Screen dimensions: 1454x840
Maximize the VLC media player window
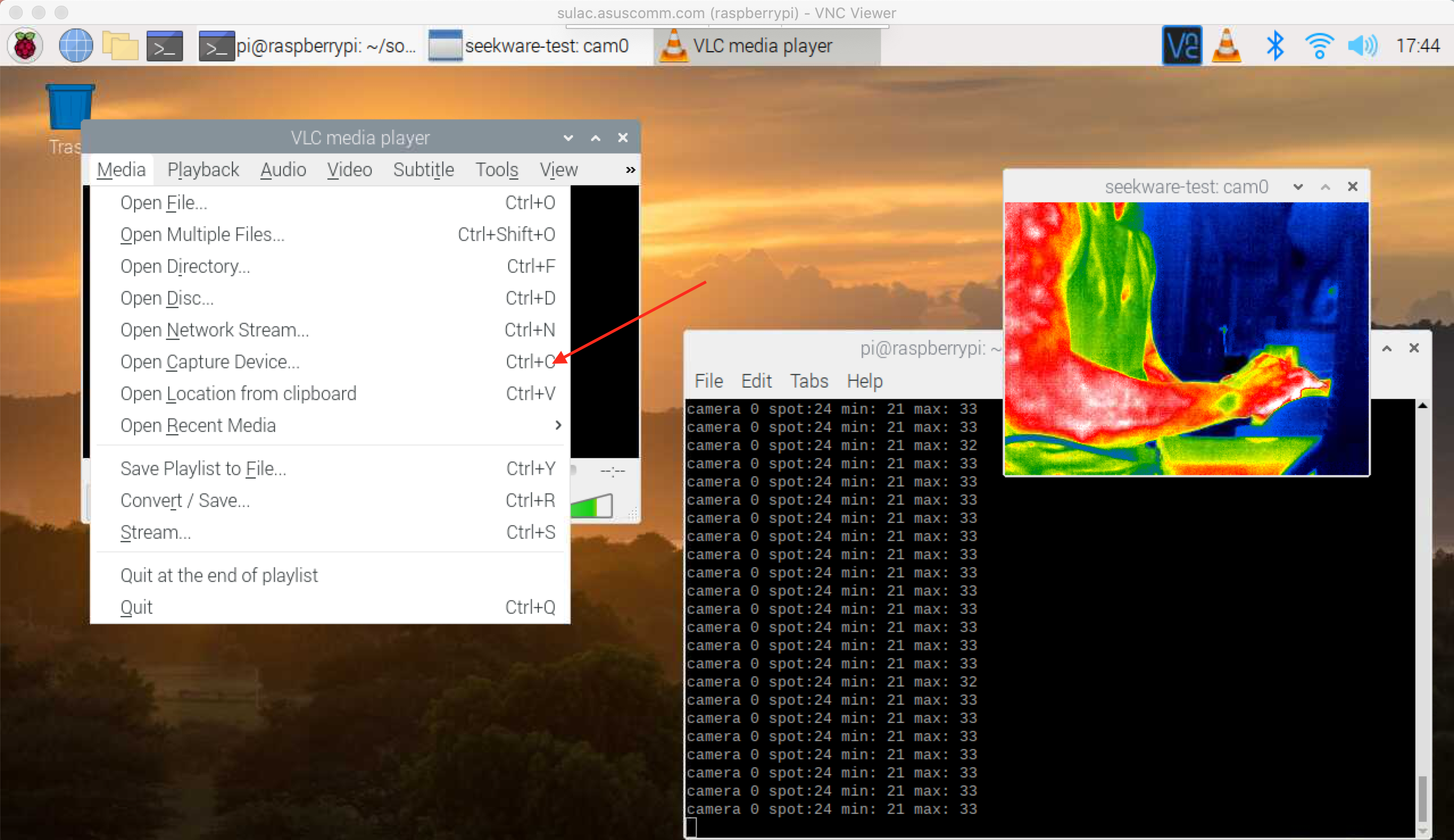click(x=596, y=138)
